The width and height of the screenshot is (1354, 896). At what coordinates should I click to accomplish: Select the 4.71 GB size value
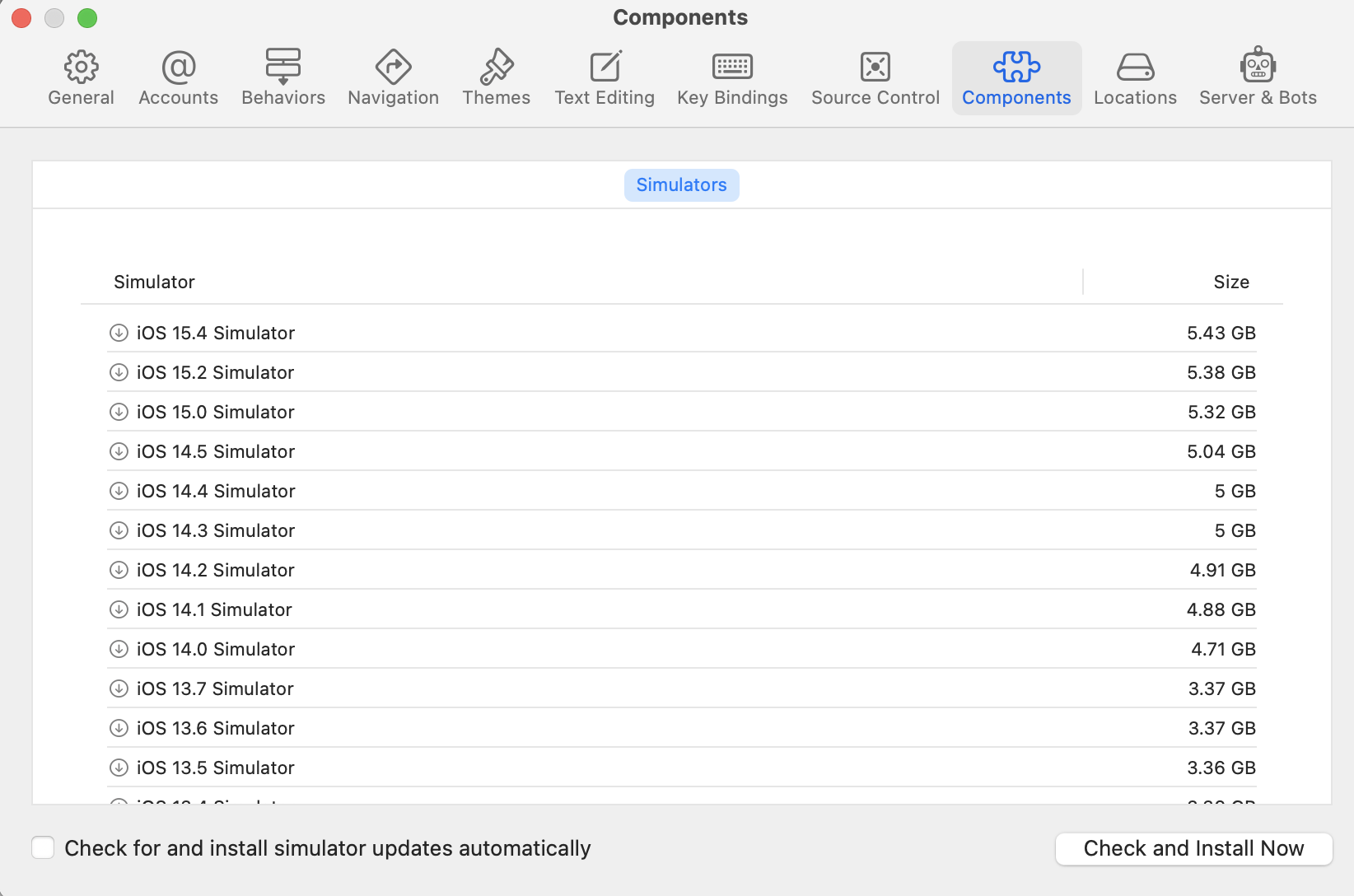1224,649
